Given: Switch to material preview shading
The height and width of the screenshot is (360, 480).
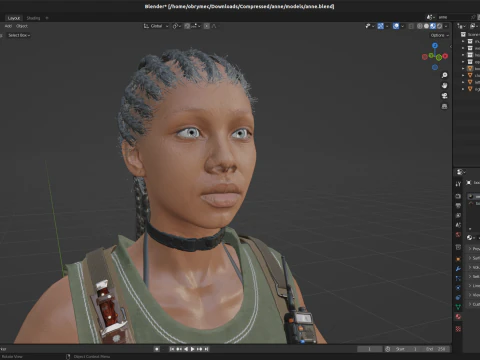Looking at the screenshot, I should tap(433, 26).
